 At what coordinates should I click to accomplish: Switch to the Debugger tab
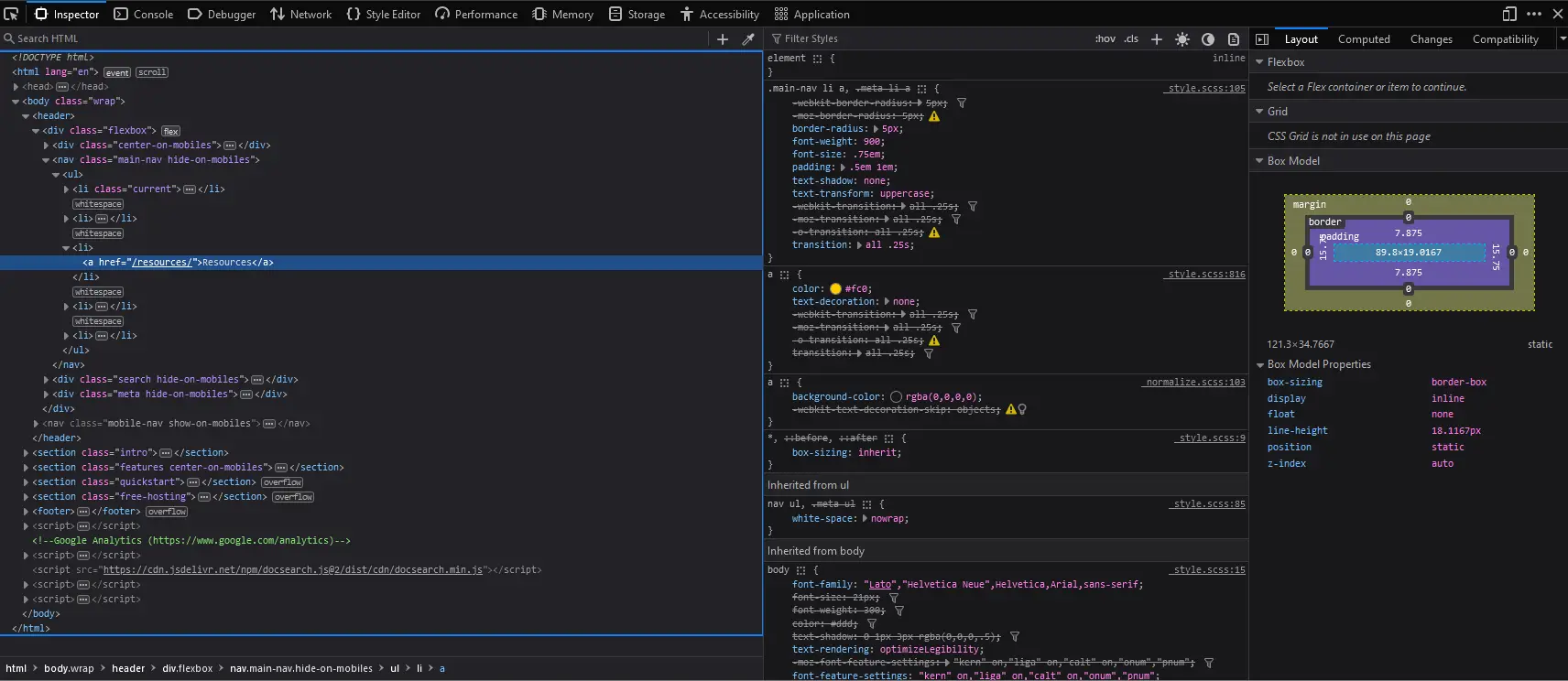(x=222, y=14)
